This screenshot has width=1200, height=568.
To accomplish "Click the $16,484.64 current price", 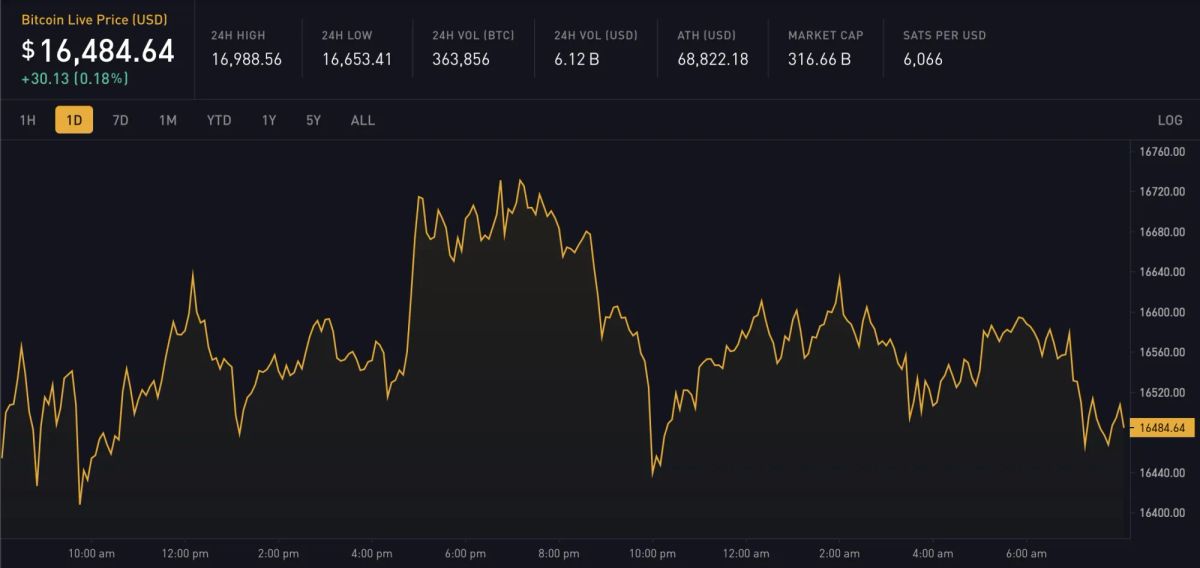I will pos(98,50).
